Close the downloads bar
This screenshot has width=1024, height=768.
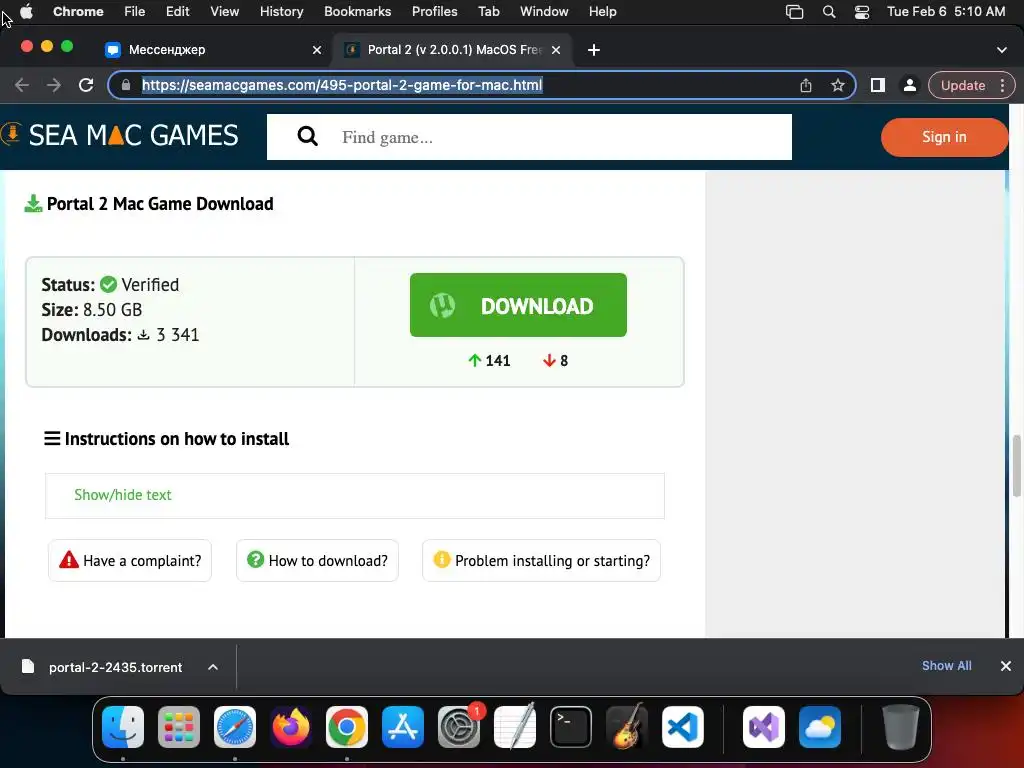click(x=1006, y=665)
